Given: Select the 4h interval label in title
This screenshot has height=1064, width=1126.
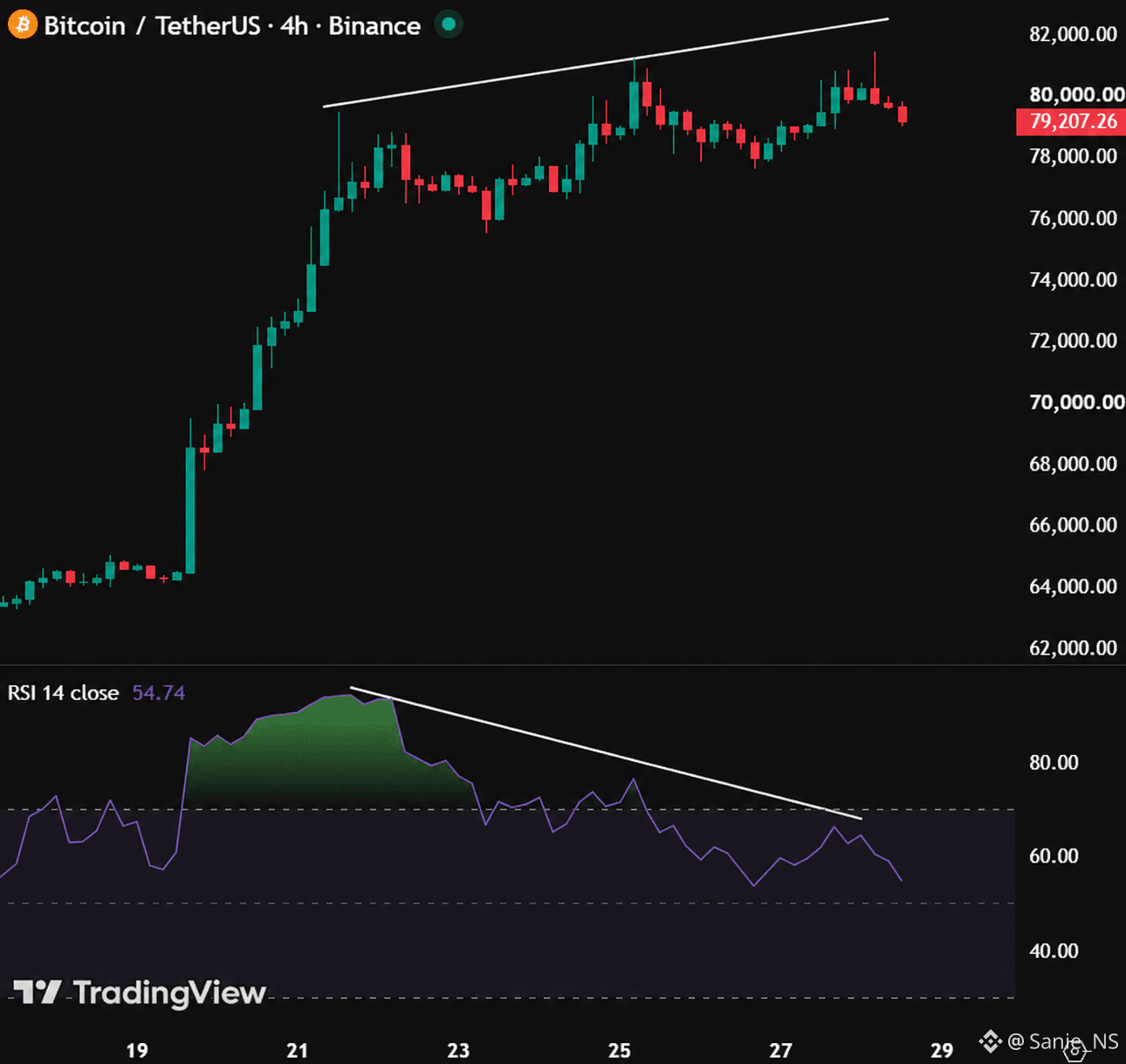Looking at the screenshot, I should coord(294,26).
